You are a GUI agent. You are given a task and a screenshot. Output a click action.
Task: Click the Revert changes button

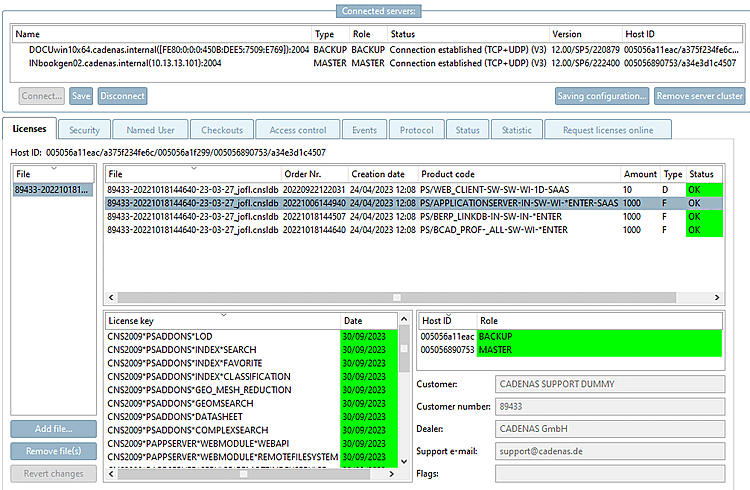pyautogui.click(x=54, y=473)
